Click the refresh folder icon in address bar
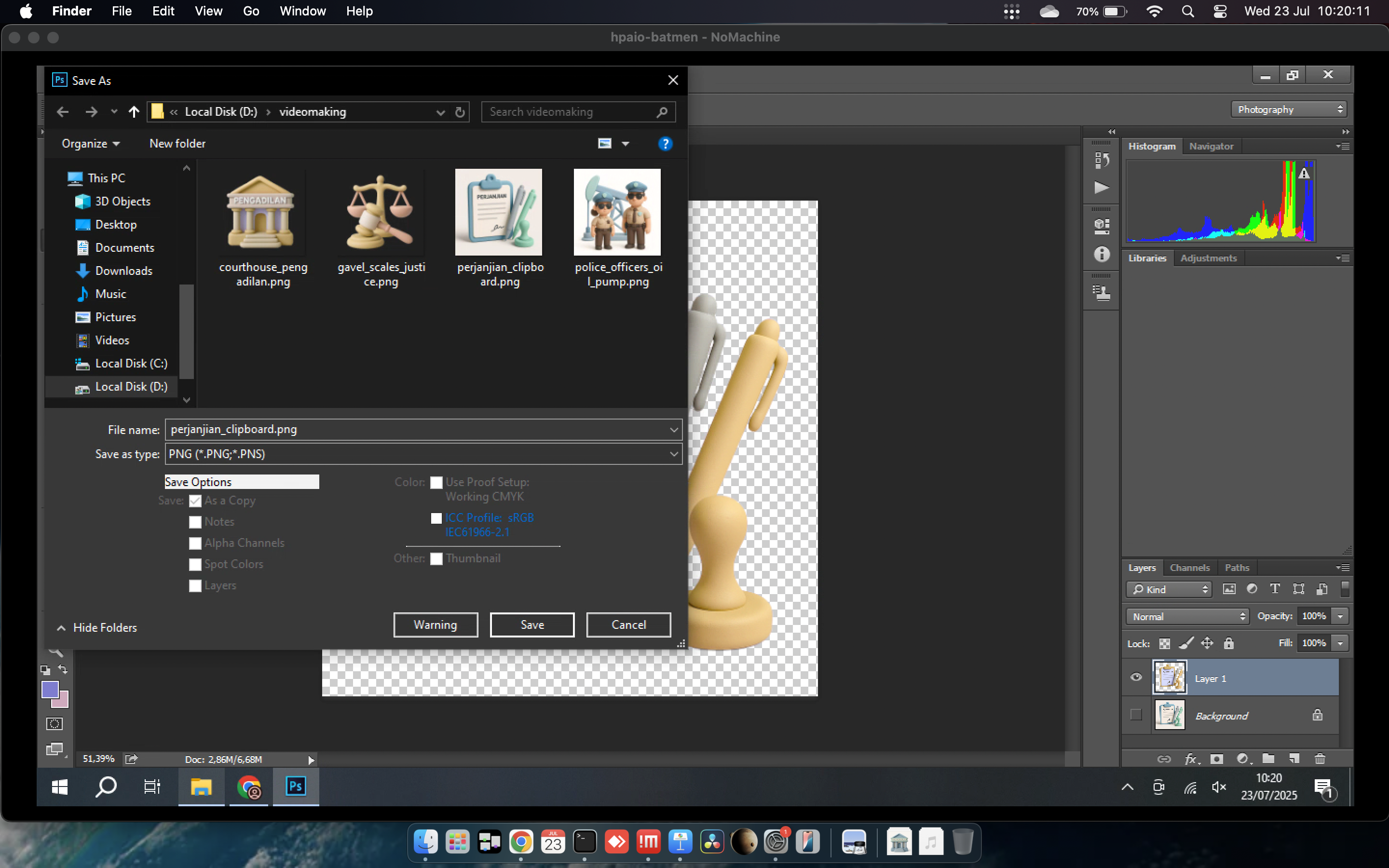1389x868 pixels. 460,112
